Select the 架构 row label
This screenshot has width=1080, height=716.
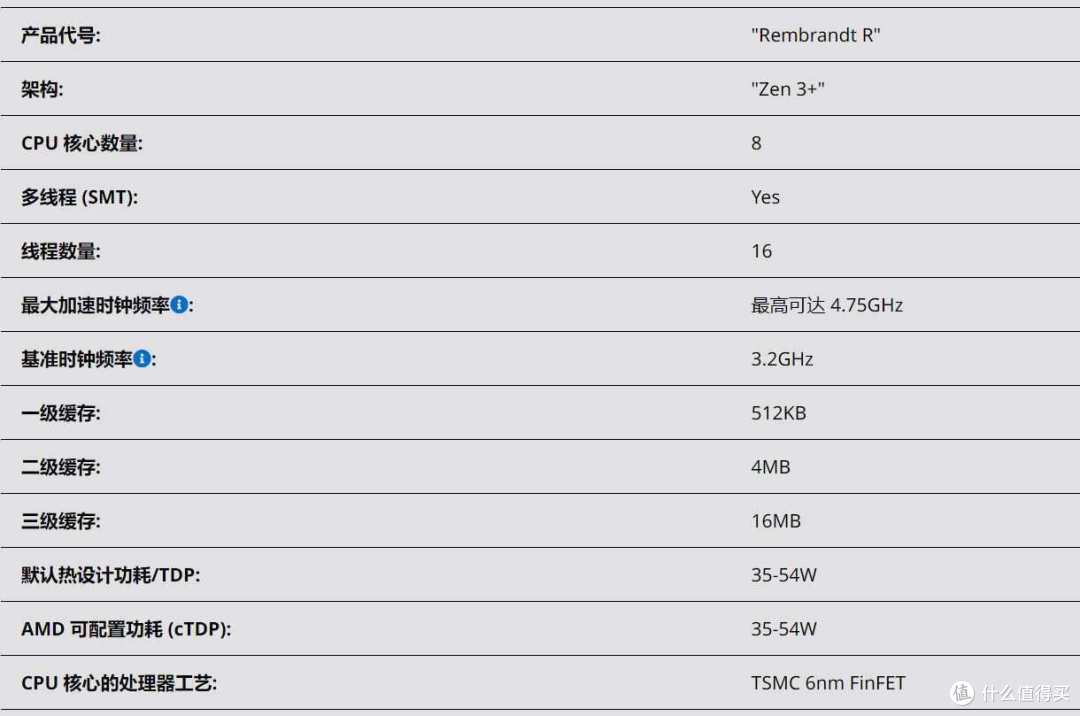pos(42,89)
